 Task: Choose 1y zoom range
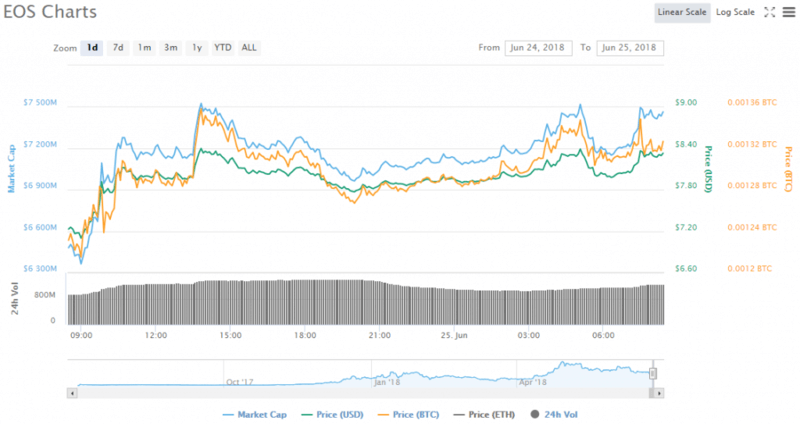pyautogui.click(x=197, y=47)
